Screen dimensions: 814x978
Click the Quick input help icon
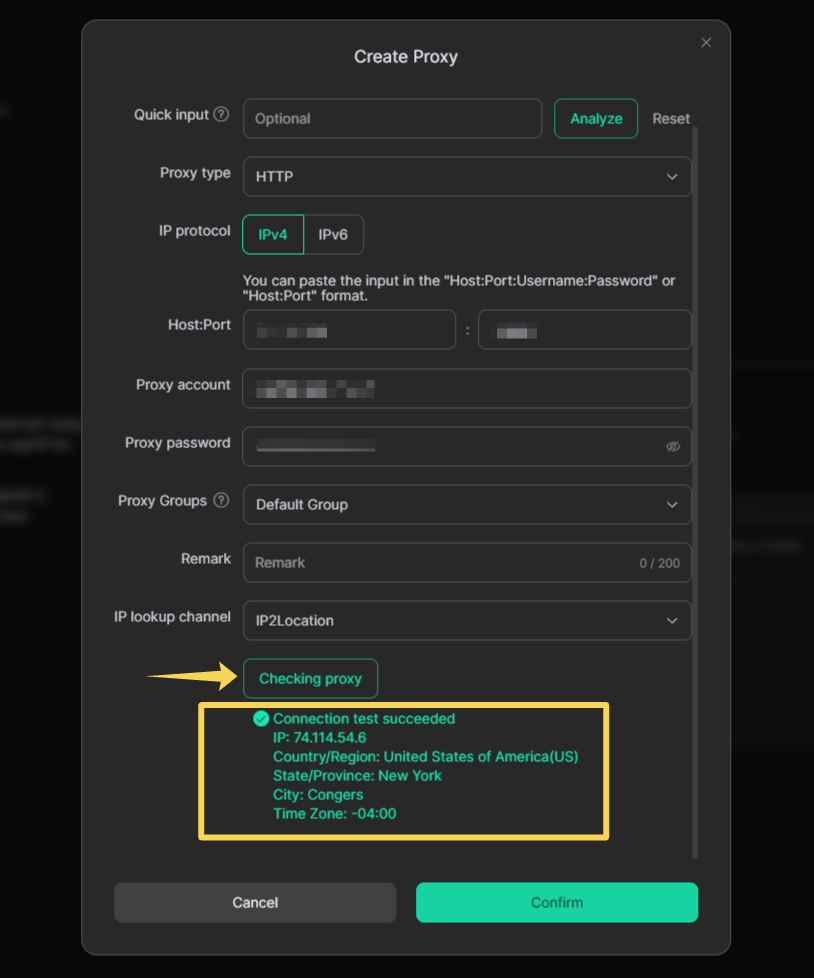[222, 115]
